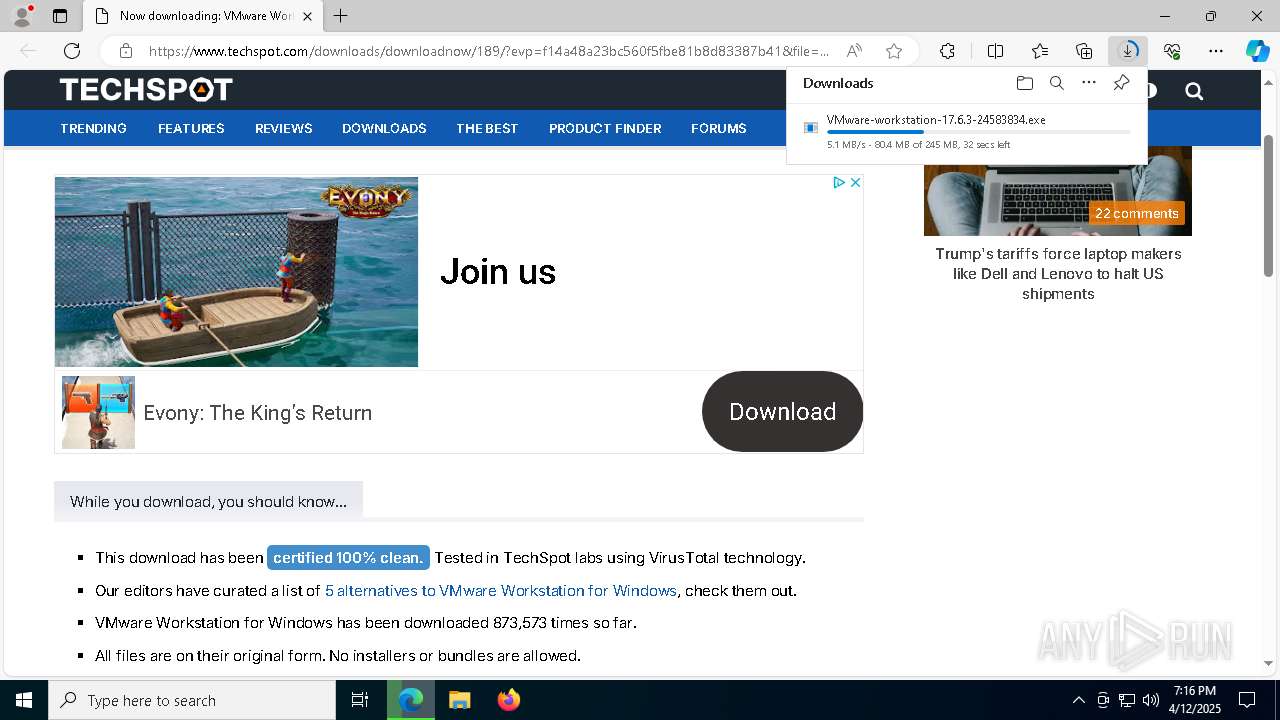Click the Evony ad game image
The image size is (1280, 720).
tap(236, 272)
